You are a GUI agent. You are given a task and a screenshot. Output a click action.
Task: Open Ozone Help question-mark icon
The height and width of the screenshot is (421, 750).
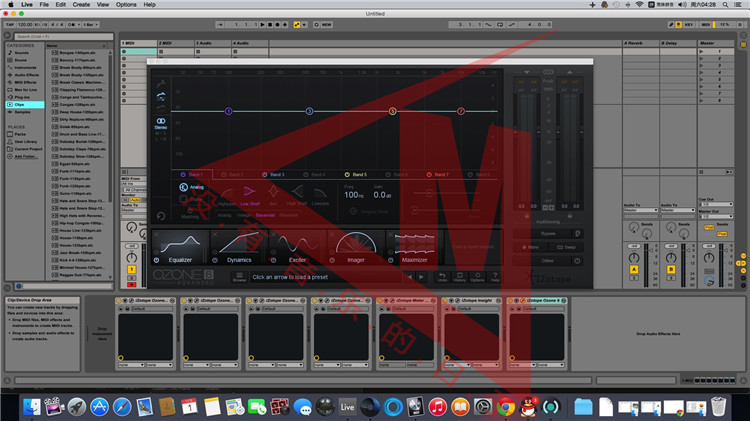tap(495, 277)
